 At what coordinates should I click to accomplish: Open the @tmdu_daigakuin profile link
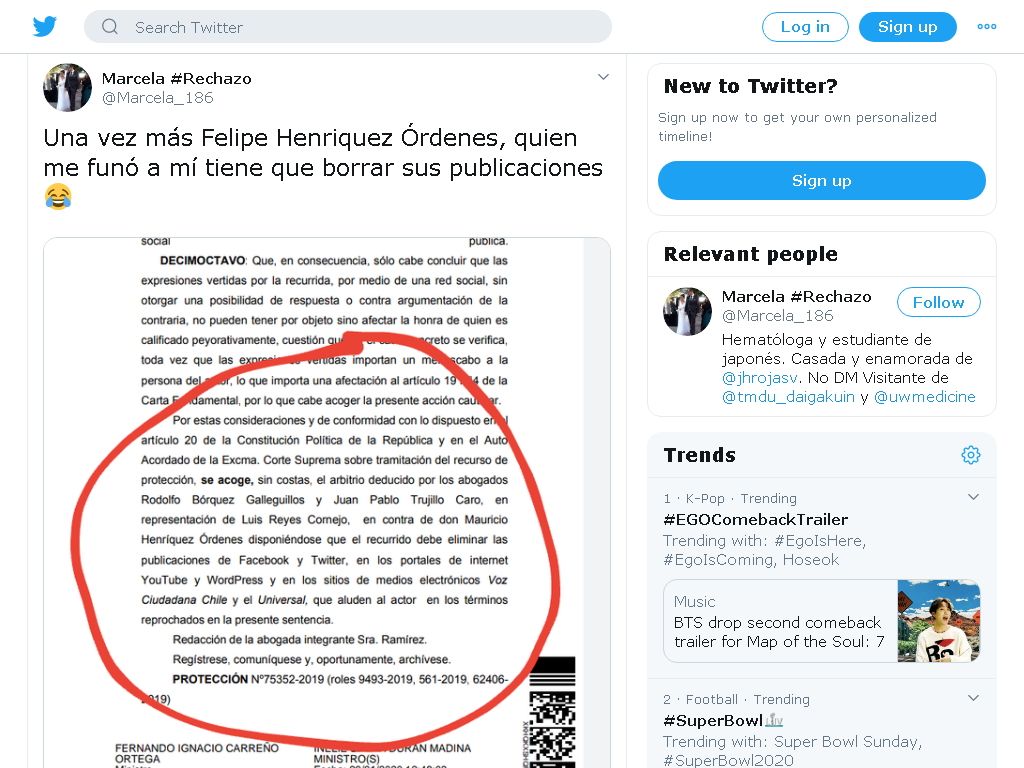(x=788, y=396)
